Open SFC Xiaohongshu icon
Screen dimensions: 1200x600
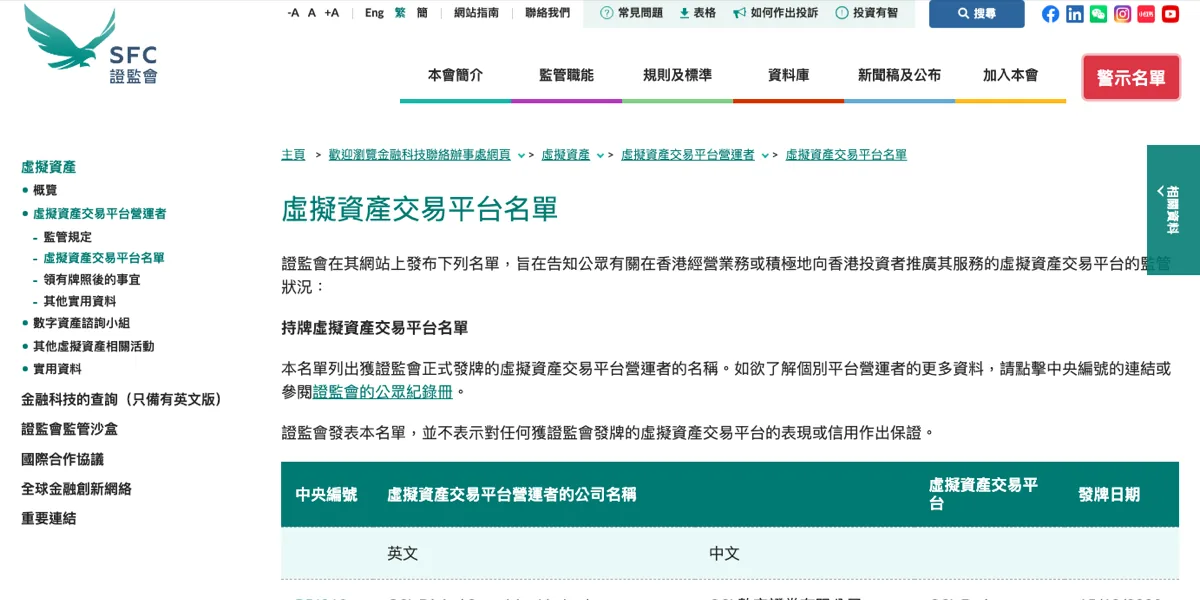click(x=1146, y=14)
